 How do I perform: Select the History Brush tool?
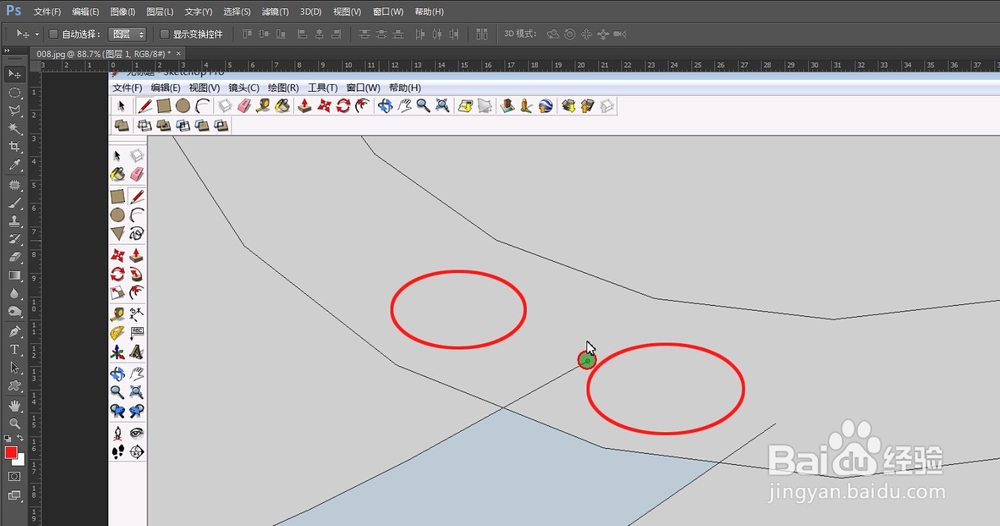(x=15, y=239)
